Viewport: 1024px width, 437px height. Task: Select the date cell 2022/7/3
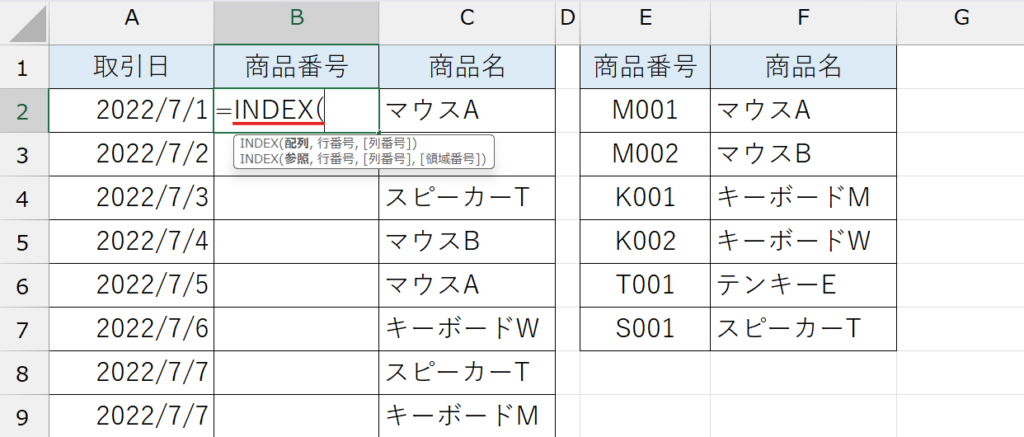pos(131,199)
